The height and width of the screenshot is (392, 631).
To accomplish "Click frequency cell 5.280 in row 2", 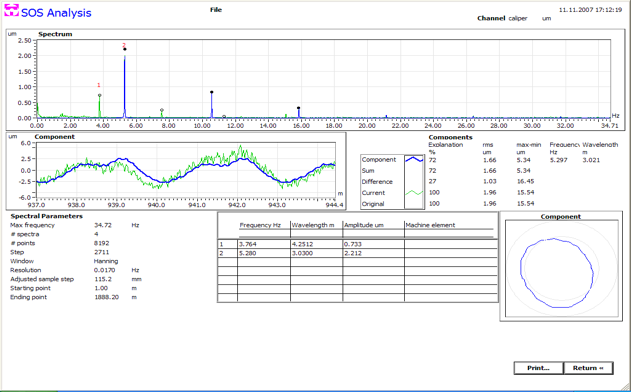I will point(264,253).
